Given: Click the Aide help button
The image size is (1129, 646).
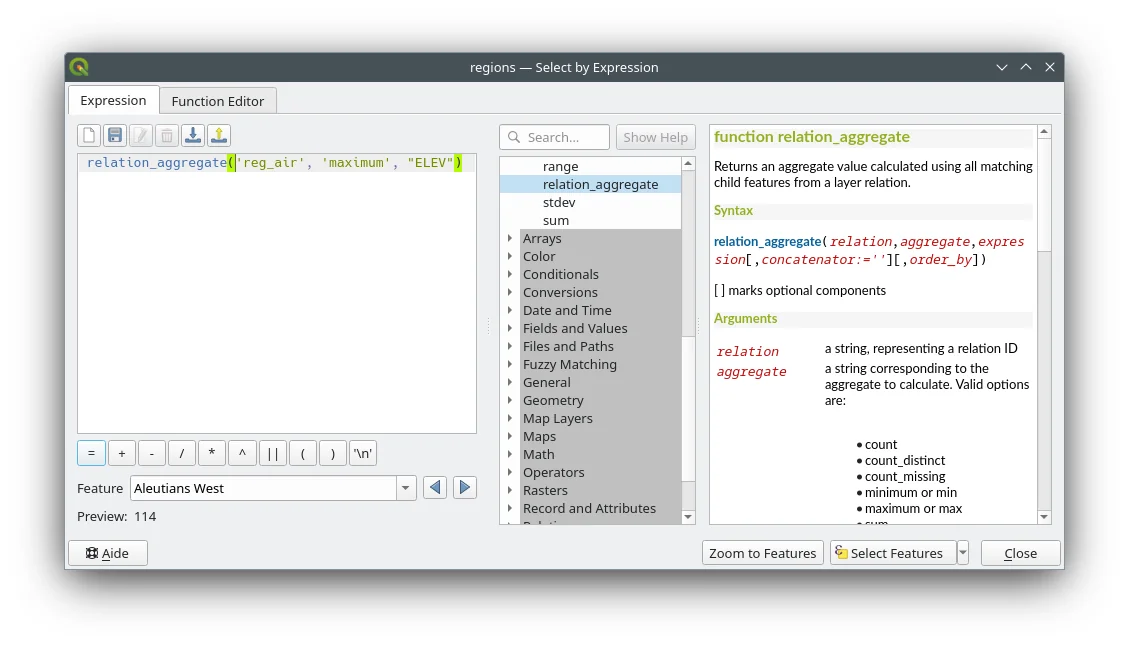Looking at the screenshot, I should click(x=108, y=553).
